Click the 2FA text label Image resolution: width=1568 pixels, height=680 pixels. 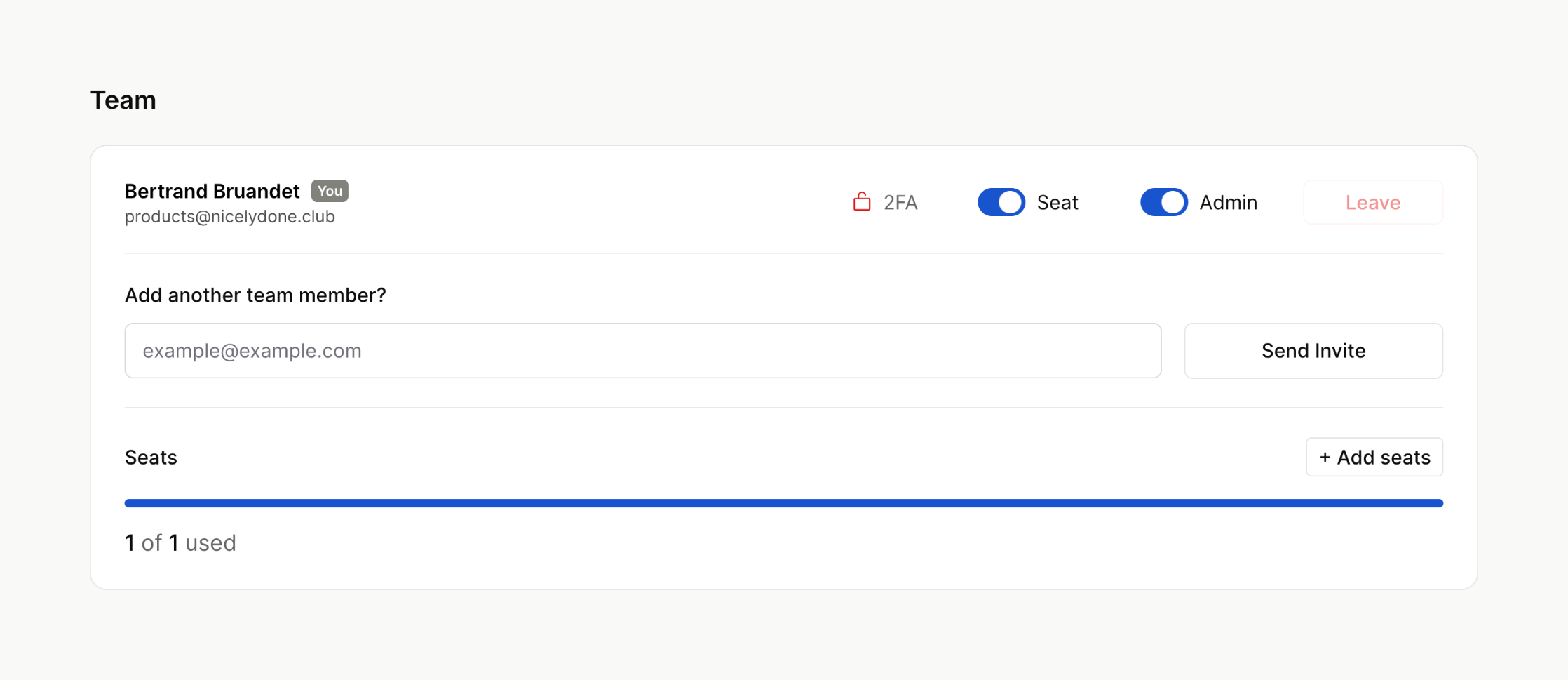pyautogui.click(x=900, y=203)
